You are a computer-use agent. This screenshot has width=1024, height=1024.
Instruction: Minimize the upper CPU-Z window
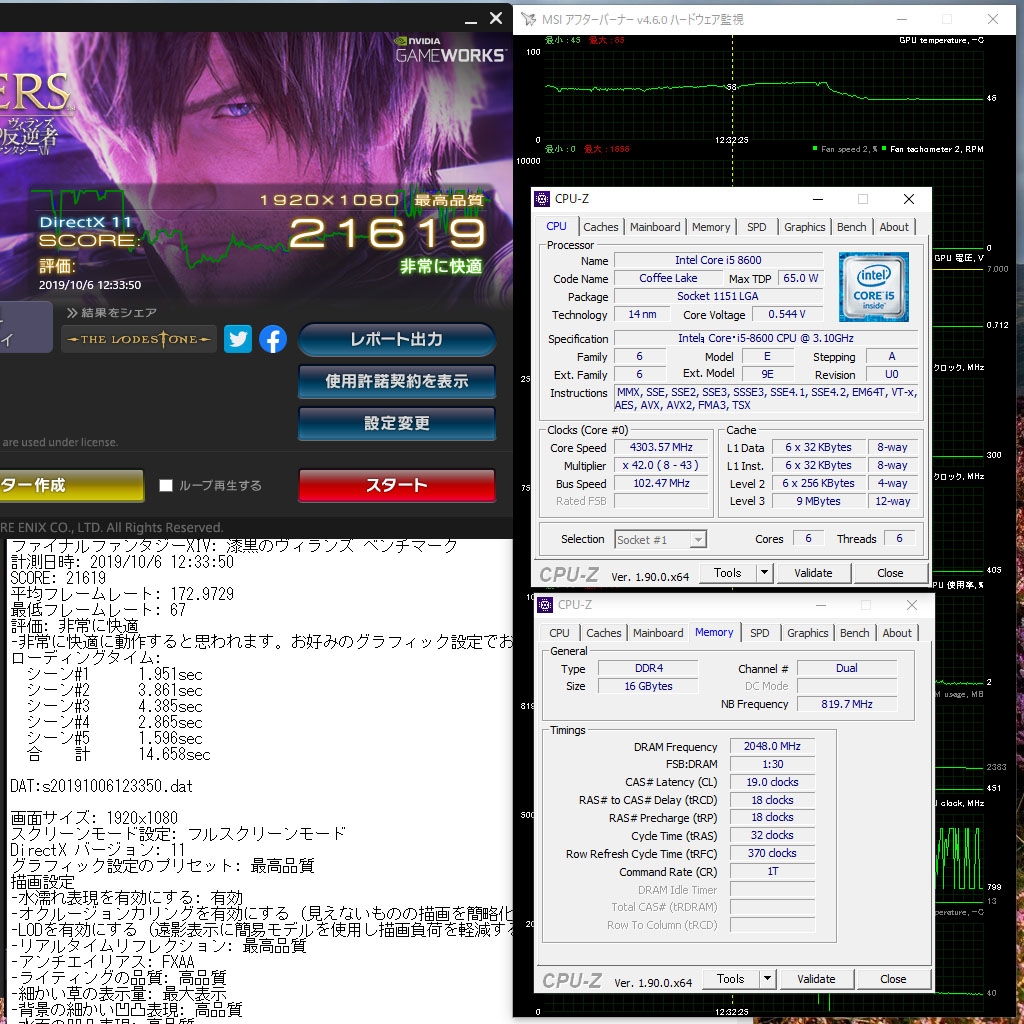[818, 199]
